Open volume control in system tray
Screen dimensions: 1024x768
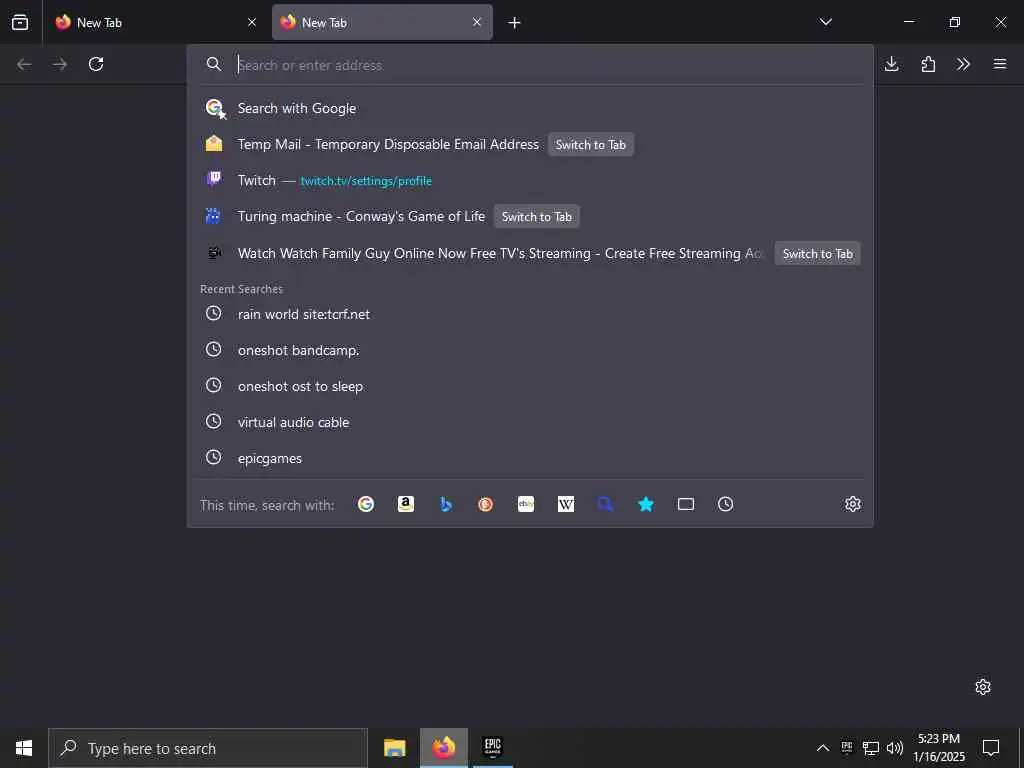coord(895,748)
